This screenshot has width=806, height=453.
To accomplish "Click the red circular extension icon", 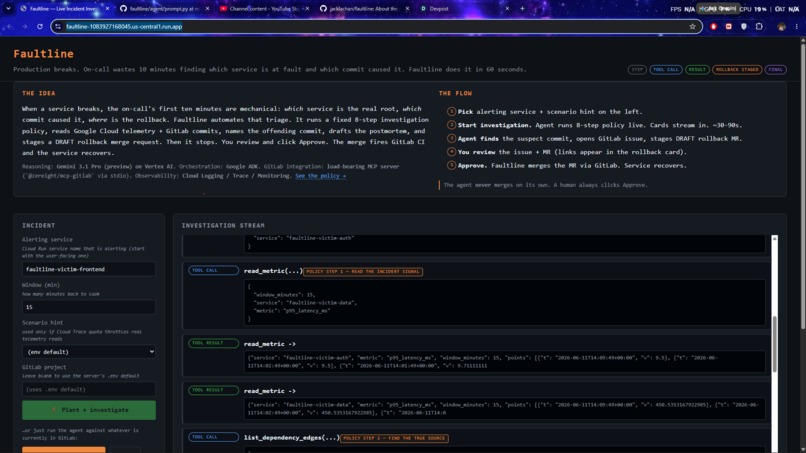I will (x=713, y=27).
